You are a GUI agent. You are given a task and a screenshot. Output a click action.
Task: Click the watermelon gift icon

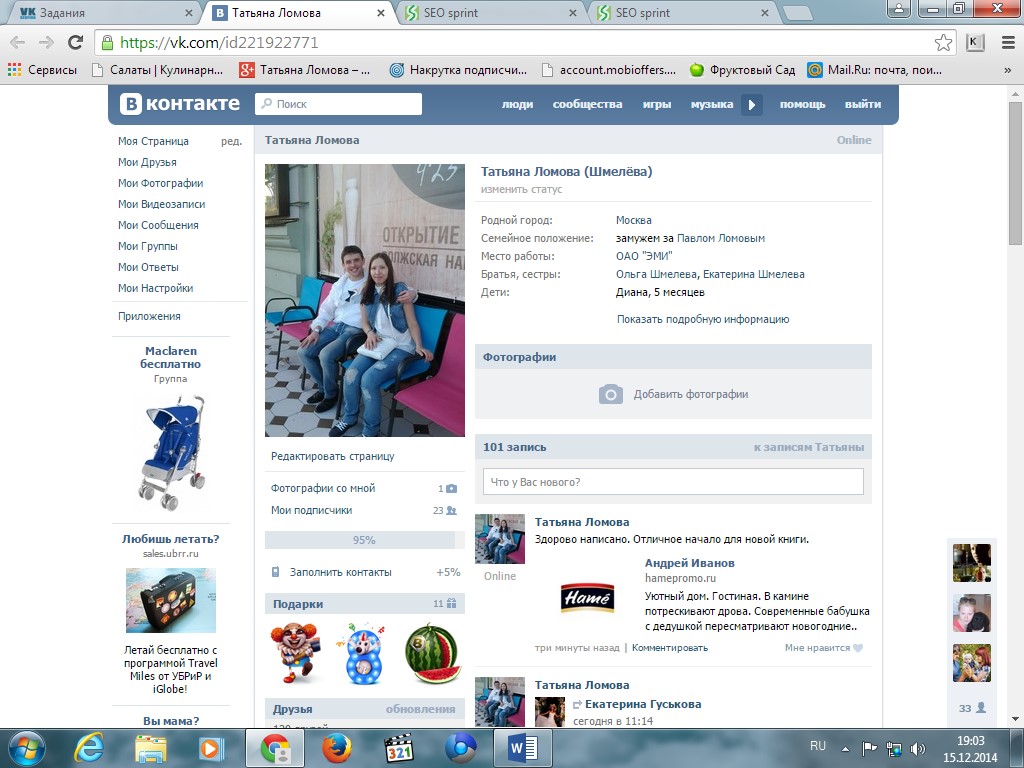[432, 652]
